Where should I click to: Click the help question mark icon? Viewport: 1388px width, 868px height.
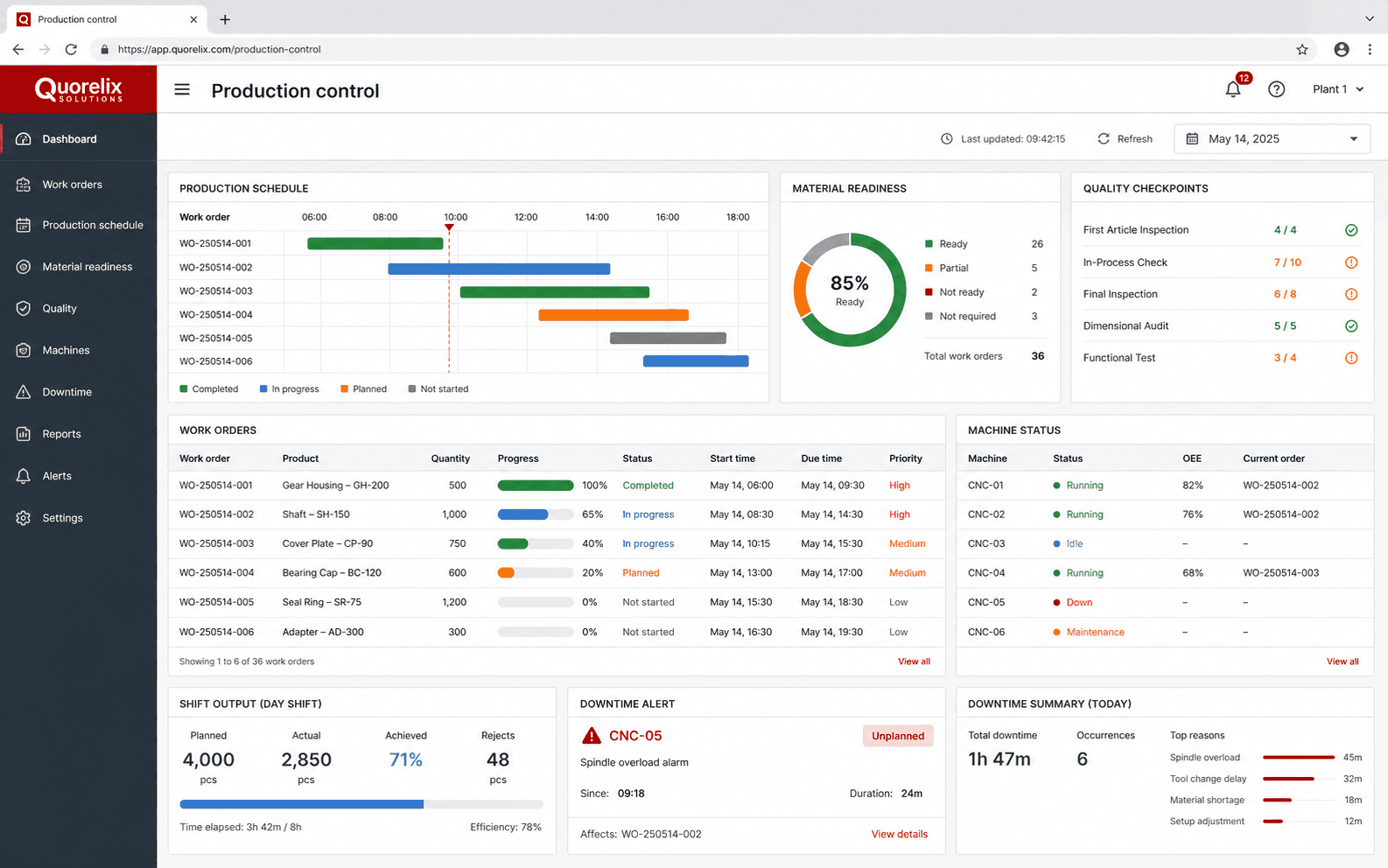coord(1276,89)
